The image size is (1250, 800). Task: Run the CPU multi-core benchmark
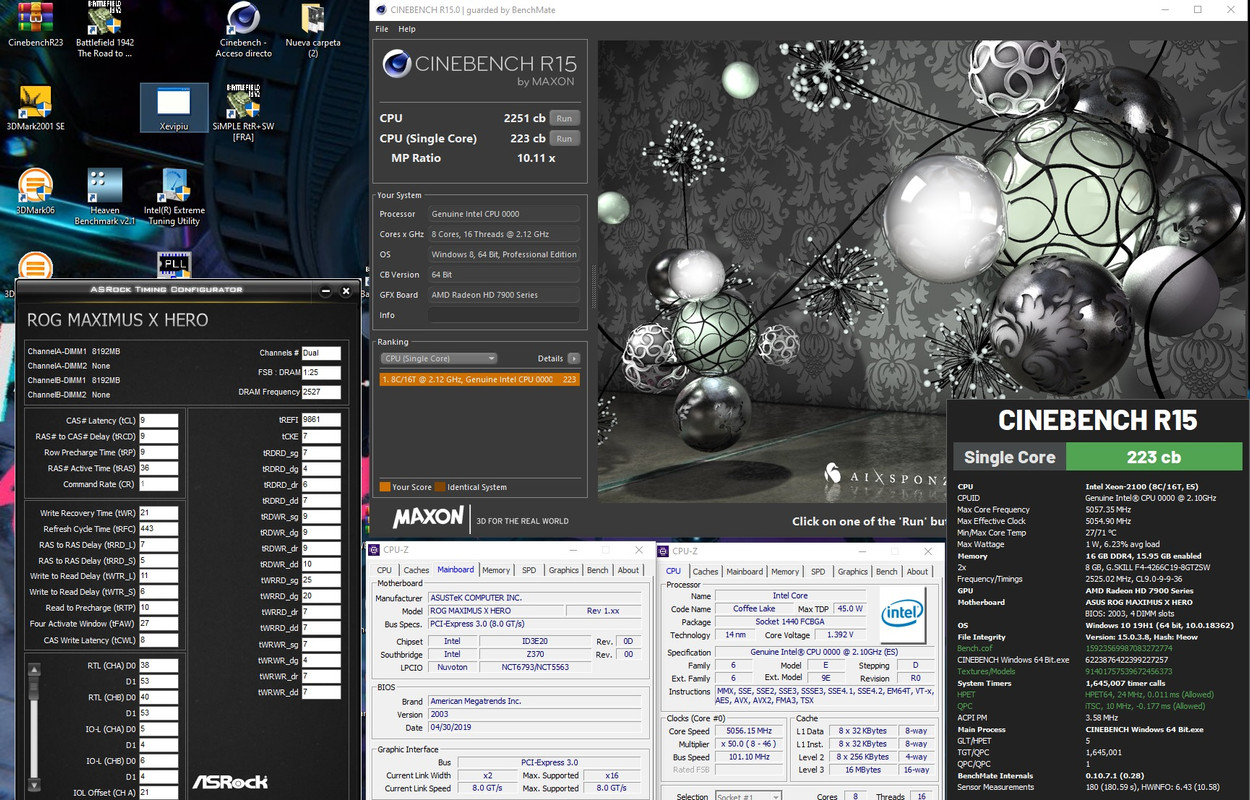tap(564, 118)
